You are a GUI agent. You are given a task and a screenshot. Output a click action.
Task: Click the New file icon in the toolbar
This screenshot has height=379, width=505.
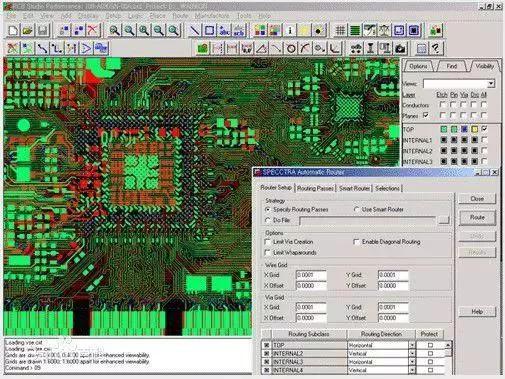point(13,31)
